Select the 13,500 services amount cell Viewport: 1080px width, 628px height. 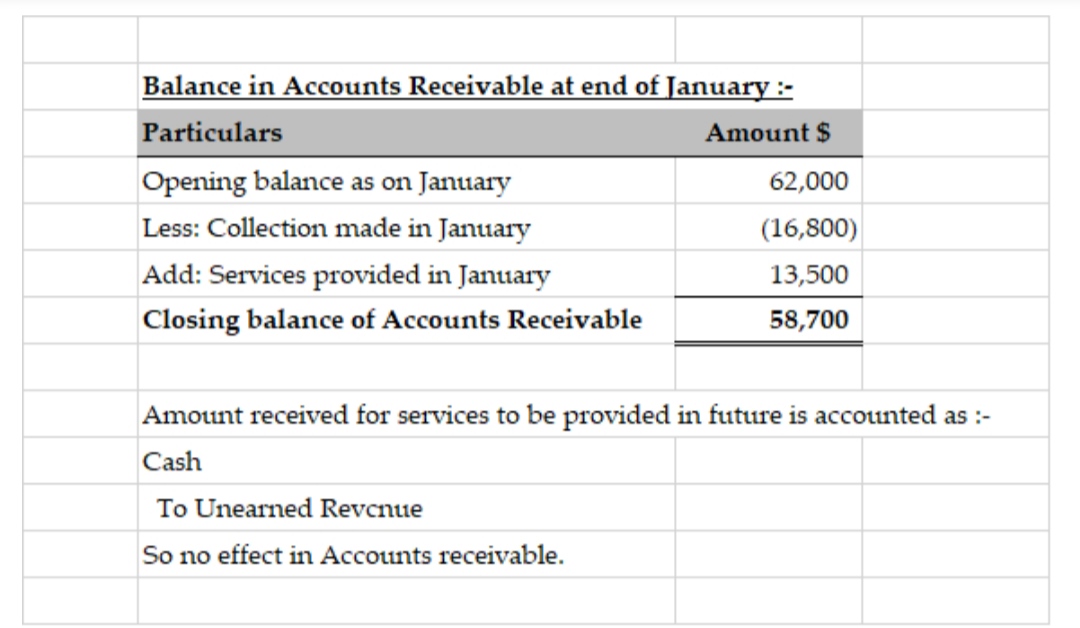click(x=809, y=274)
